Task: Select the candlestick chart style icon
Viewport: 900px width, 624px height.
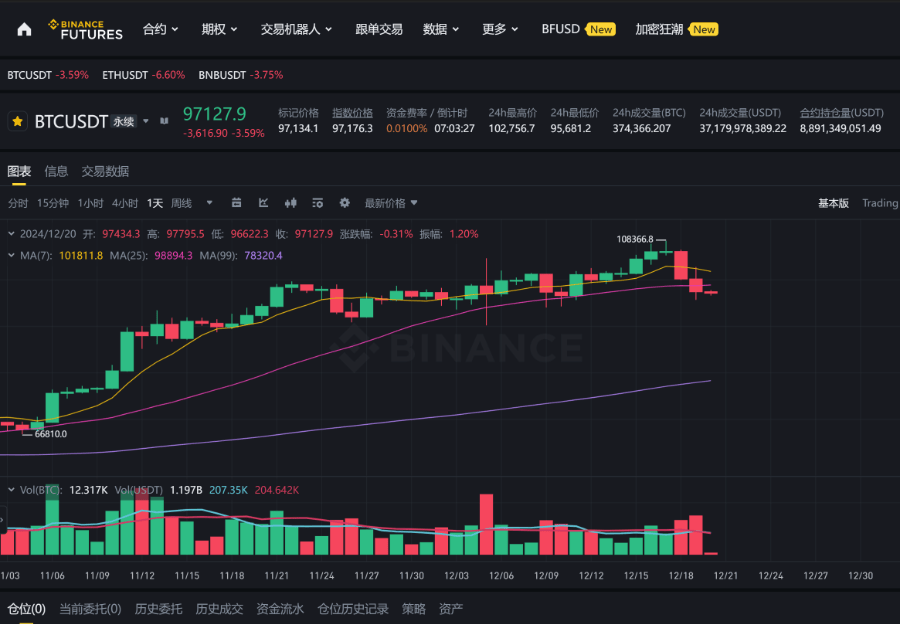Action: point(290,203)
